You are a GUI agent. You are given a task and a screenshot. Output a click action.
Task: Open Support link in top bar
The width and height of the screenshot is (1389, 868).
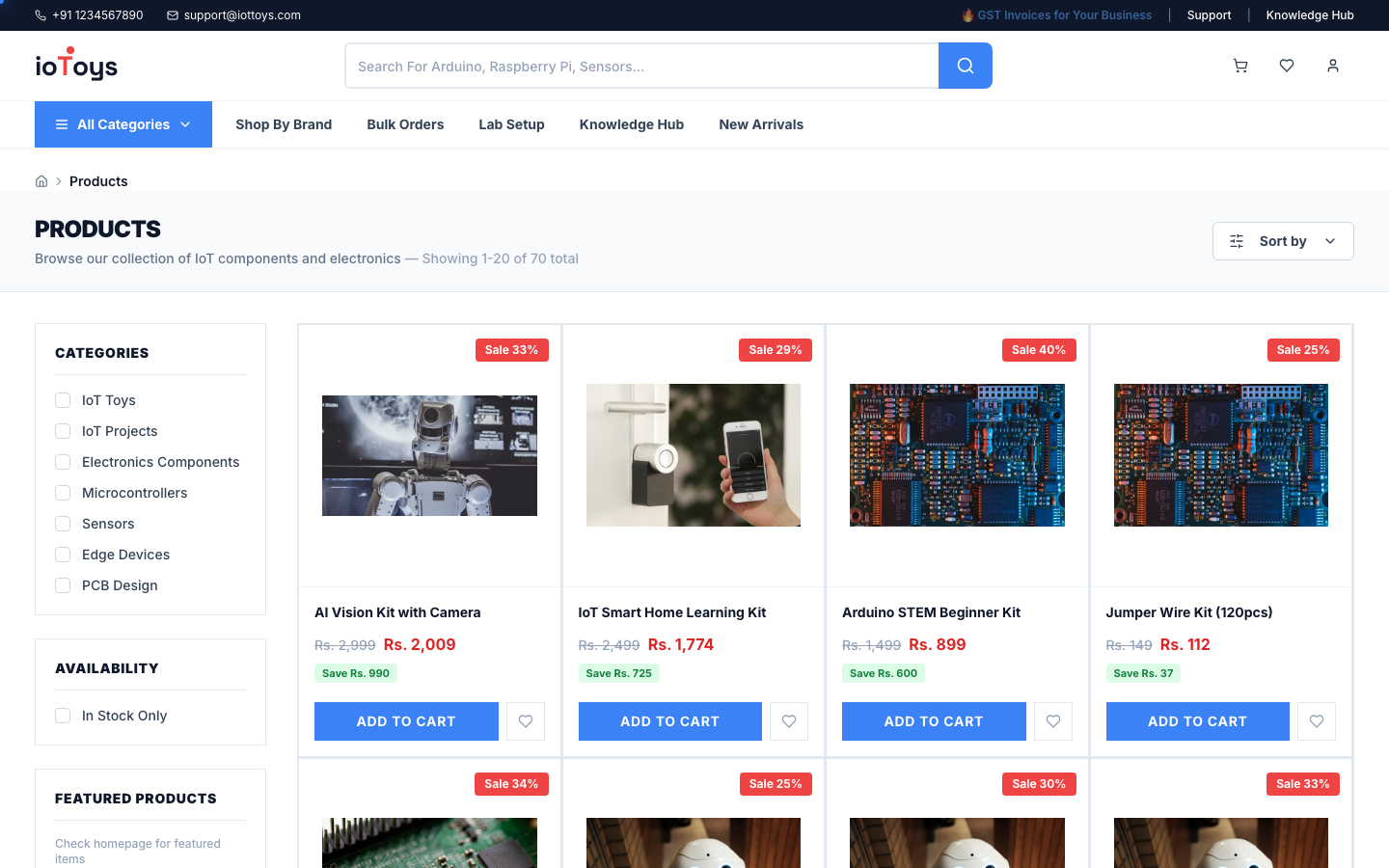pyautogui.click(x=1209, y=15)
